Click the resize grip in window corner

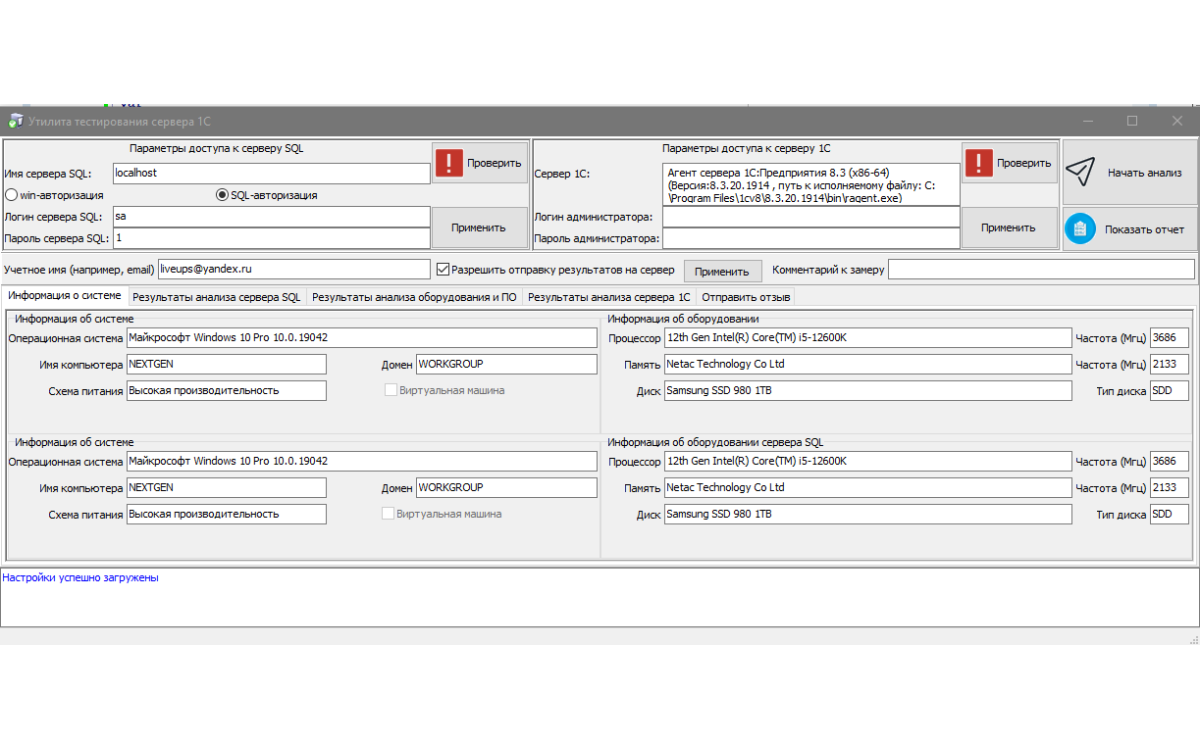point(1192,638)
